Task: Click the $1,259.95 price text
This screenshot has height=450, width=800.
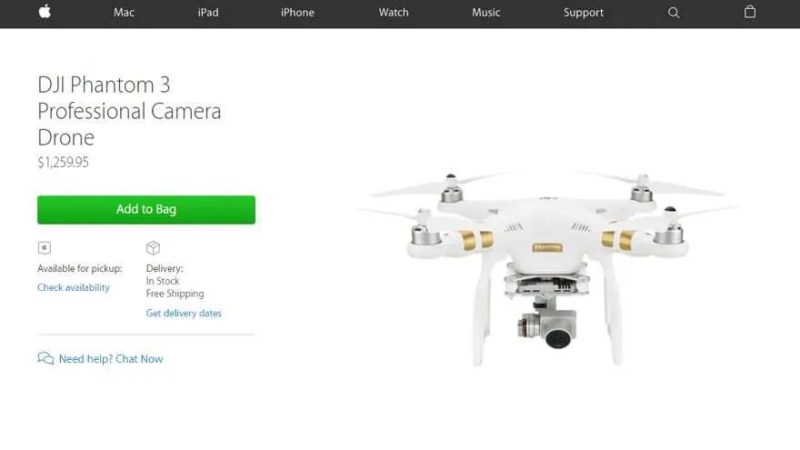Action: coord(63,162)
